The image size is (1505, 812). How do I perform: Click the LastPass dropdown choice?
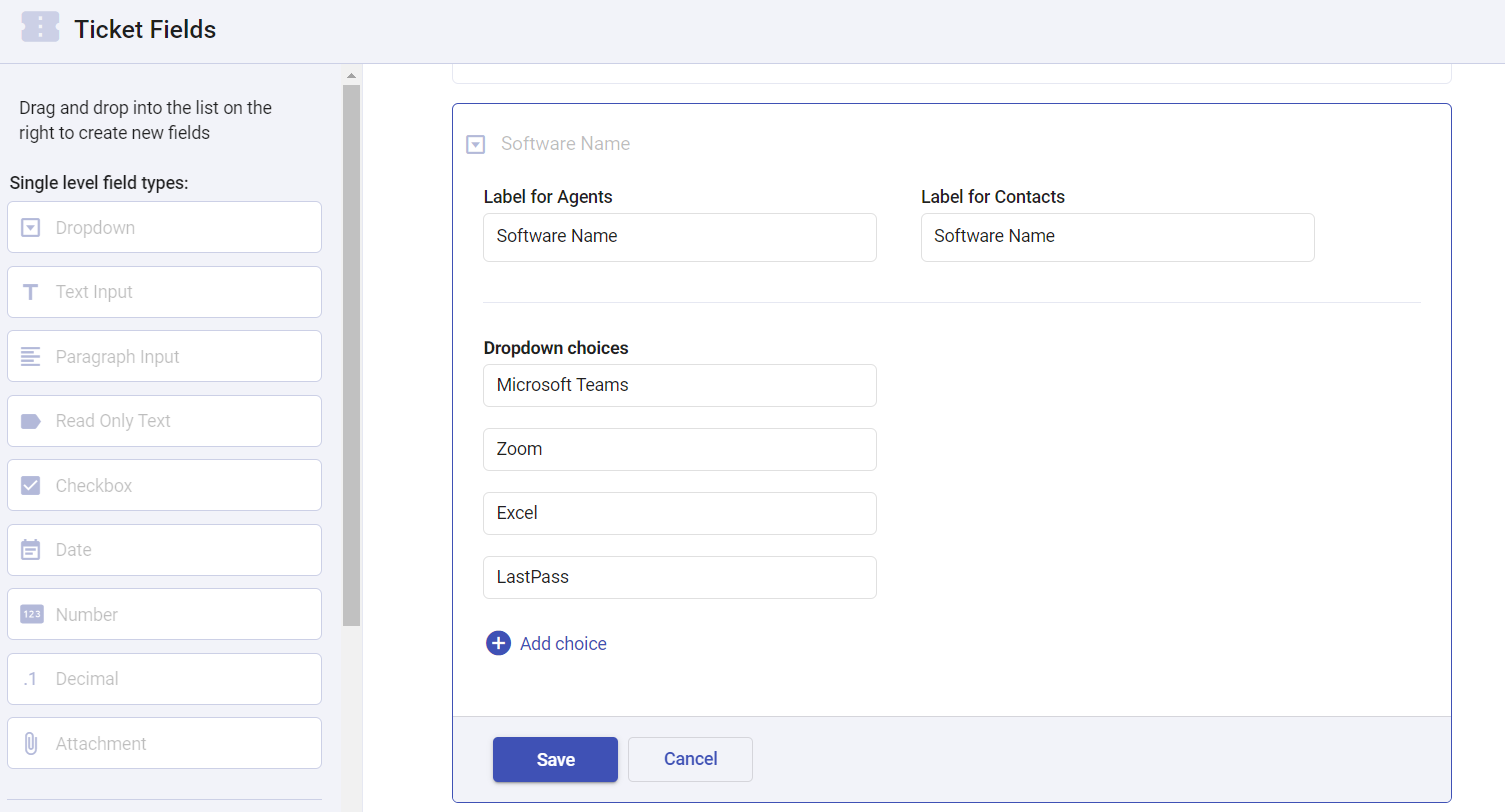pos(680,577)
